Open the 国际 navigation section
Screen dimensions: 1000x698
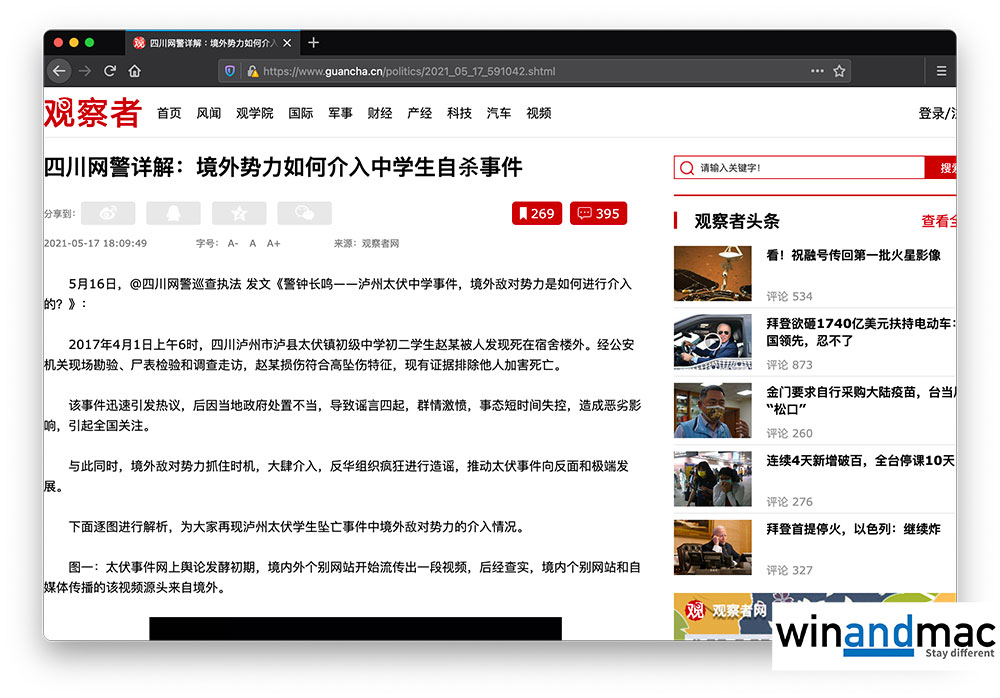[x=300, y=113]
